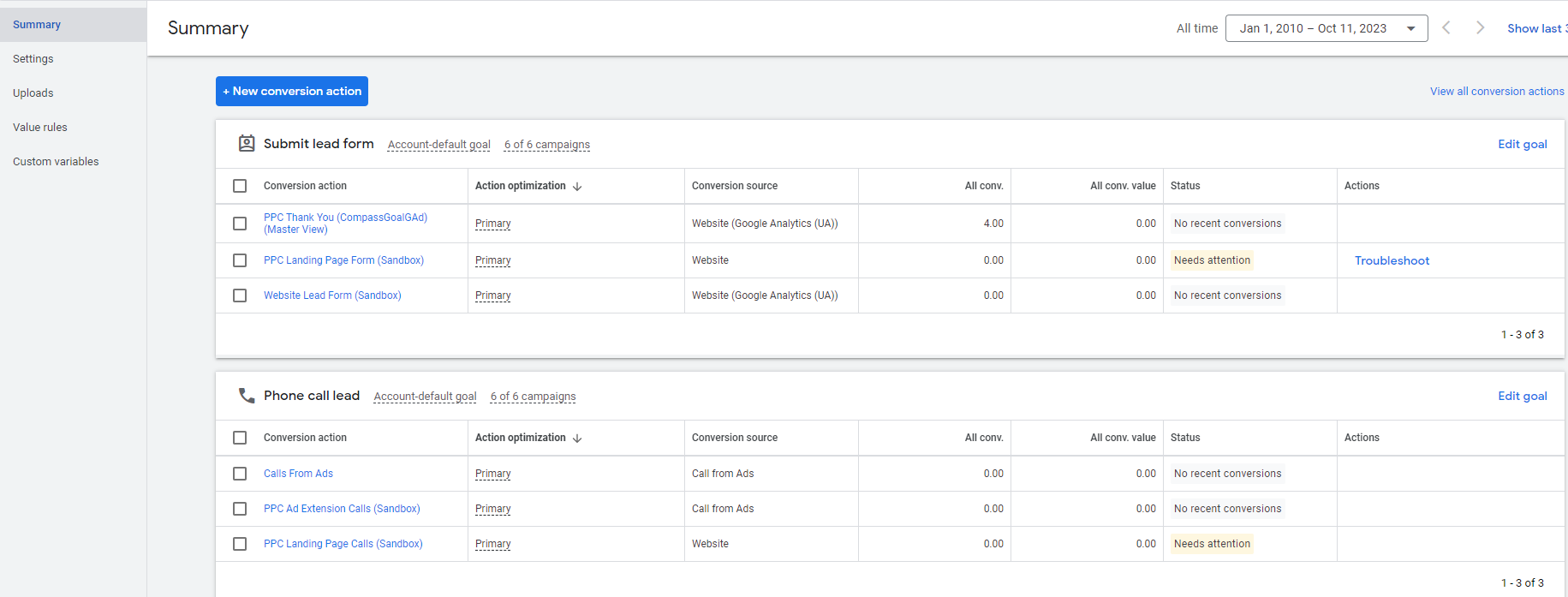The image size is (1568, 597).
Task: Click No recent conversions status for Calls From Ads
Action: (x=1227, y=474)
